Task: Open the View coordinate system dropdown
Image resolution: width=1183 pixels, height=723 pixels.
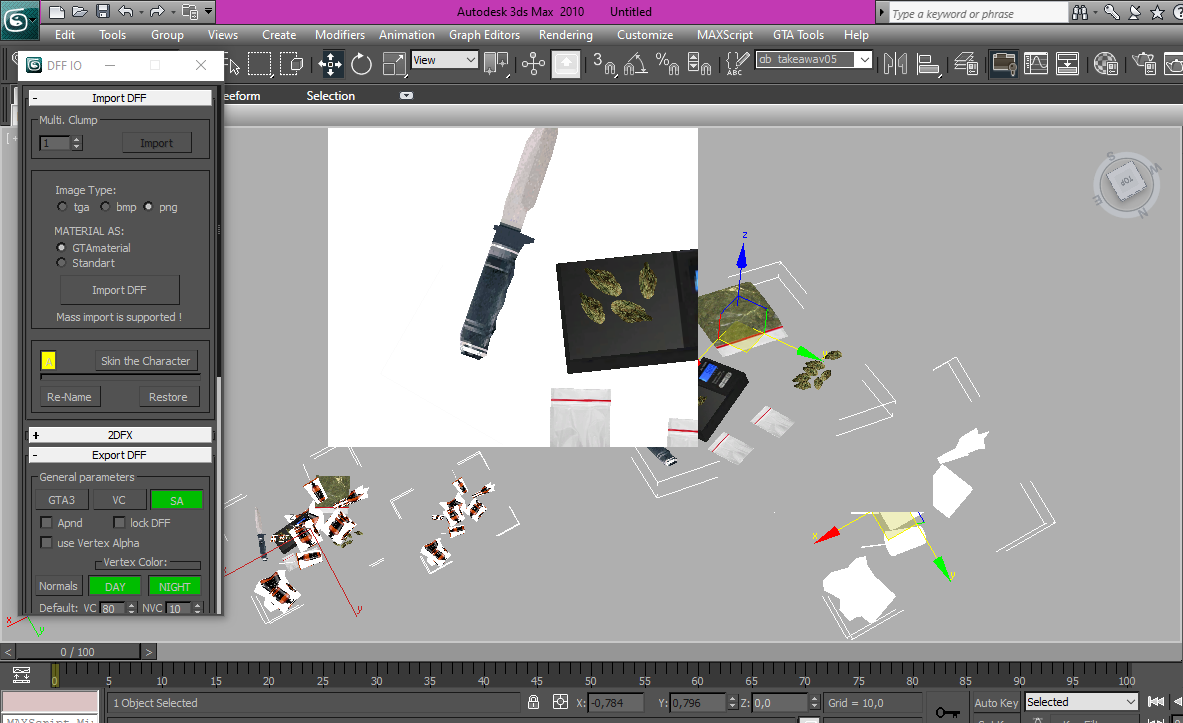Action: pyautogui.click(x=445, y=60)
